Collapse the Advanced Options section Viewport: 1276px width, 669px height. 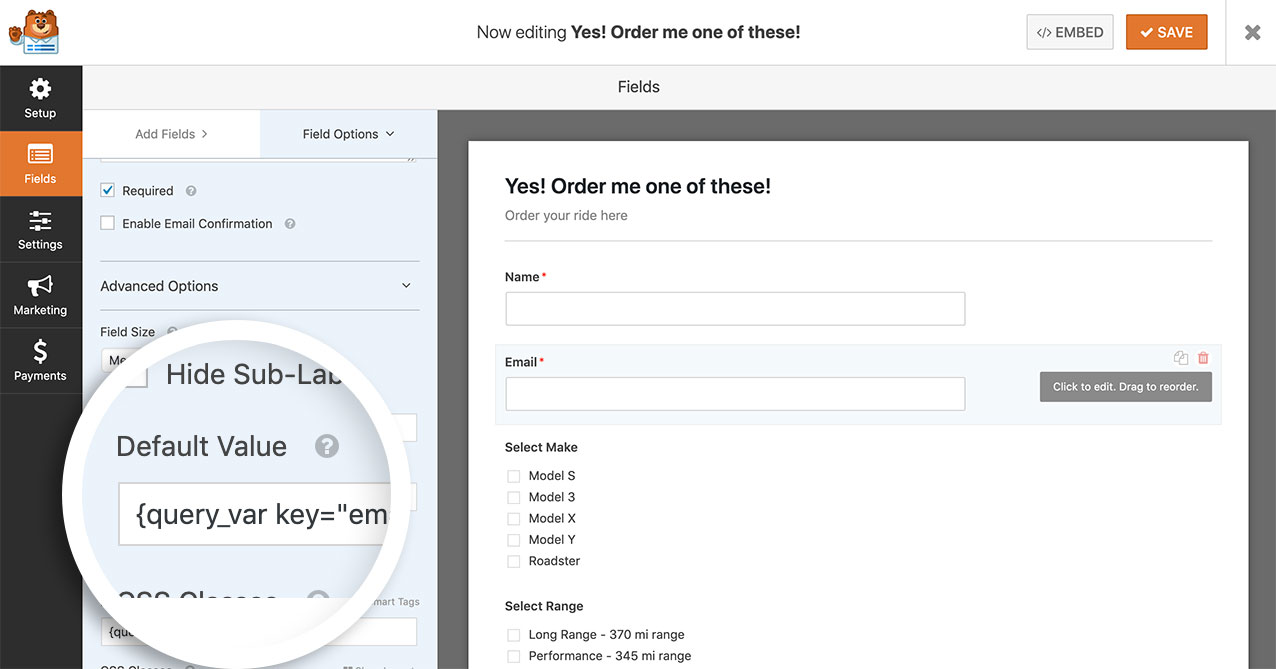(x=406, y=286)
